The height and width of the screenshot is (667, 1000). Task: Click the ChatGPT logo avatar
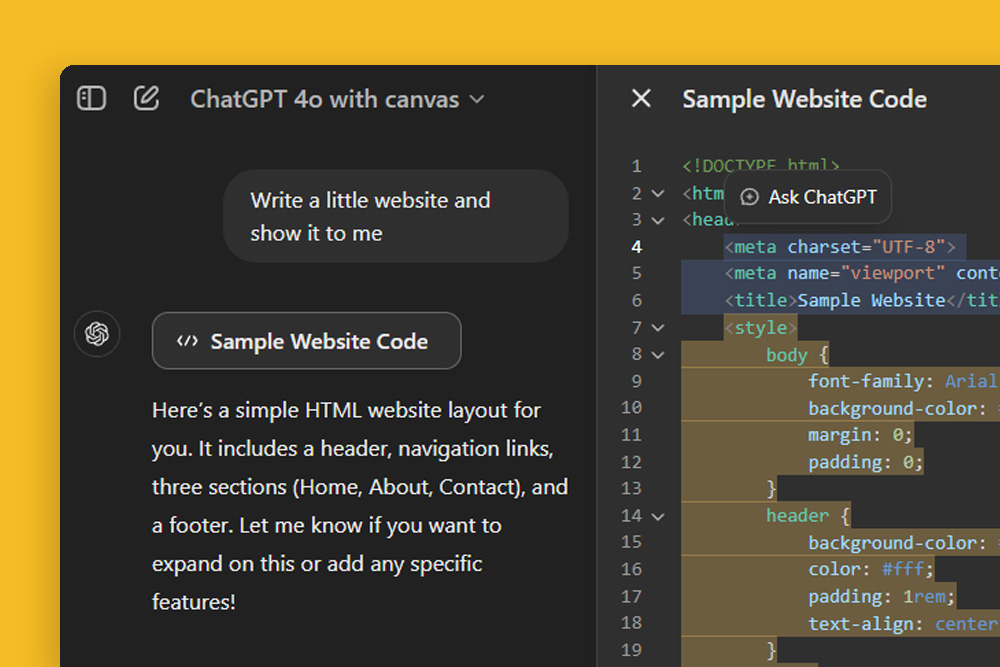point(97,334)
